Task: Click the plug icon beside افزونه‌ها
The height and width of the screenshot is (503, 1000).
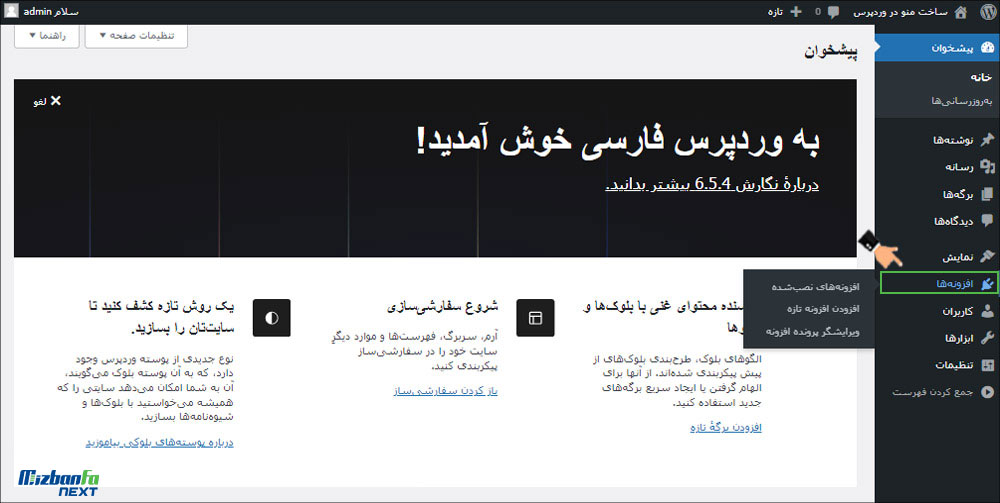Action: coord(987,284)
